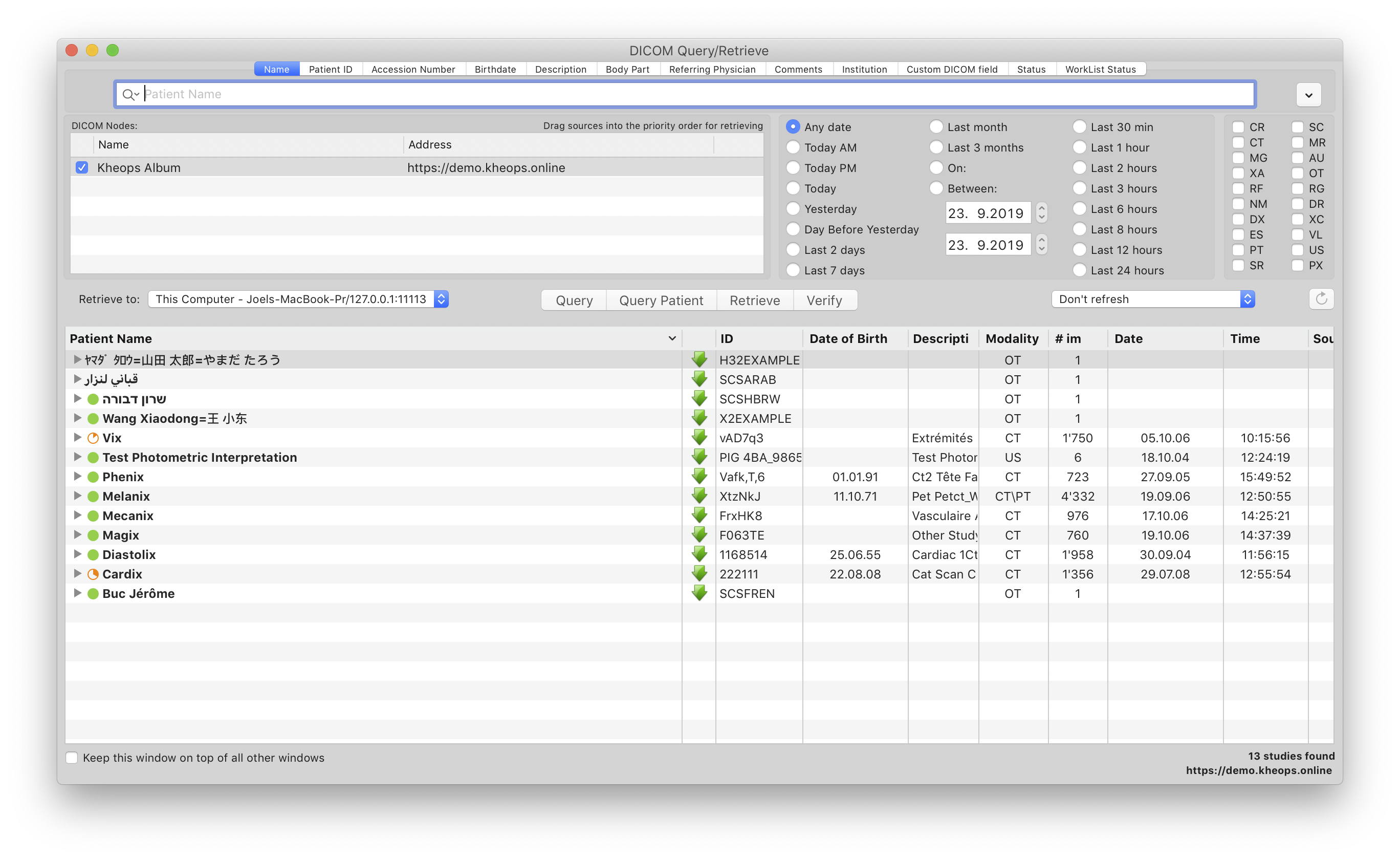Click the refresh icon button
Image resolution: width=1400 pixels, height=860 pixels.
(1321, 299)
